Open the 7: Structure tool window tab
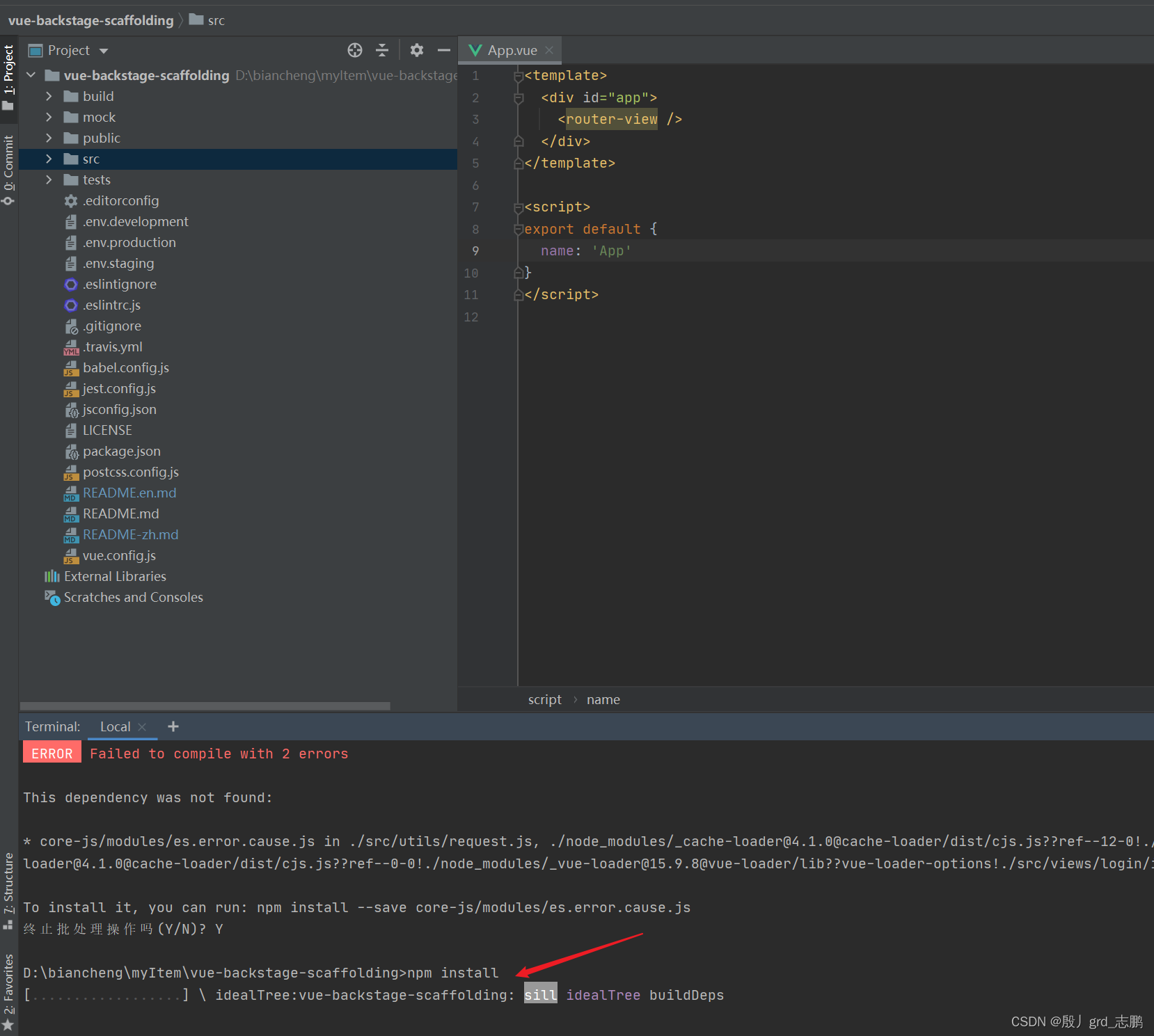Image resolution: width=1154 pixels, height=1036 pixels. pos(8,891)
